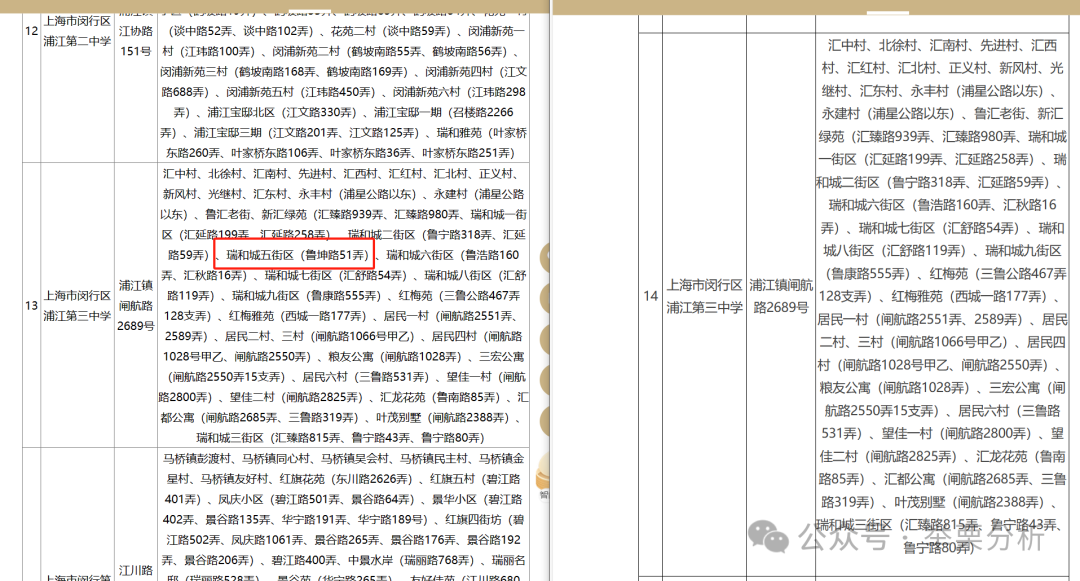Select '鲁汇老街' in right table
Viewport: 1080px width, 581px height.
pos(999,114)
